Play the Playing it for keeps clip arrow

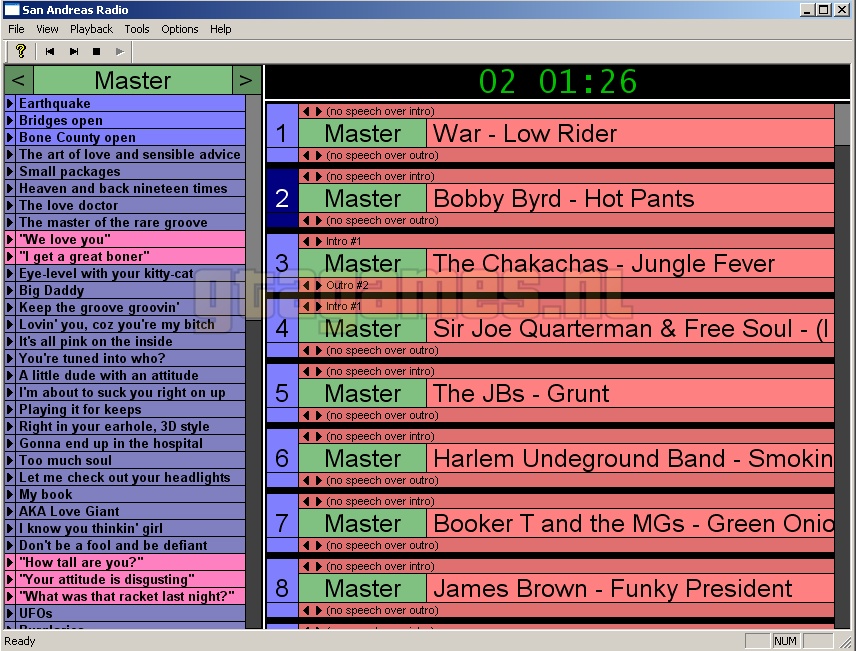pyautogui.click(x=10, y=409)
